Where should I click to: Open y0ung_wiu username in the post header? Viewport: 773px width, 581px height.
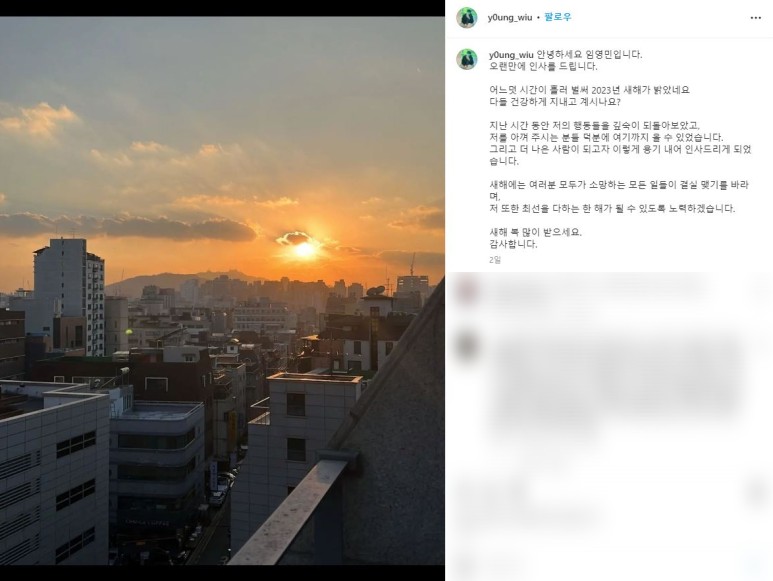click(x=510, y=17)
